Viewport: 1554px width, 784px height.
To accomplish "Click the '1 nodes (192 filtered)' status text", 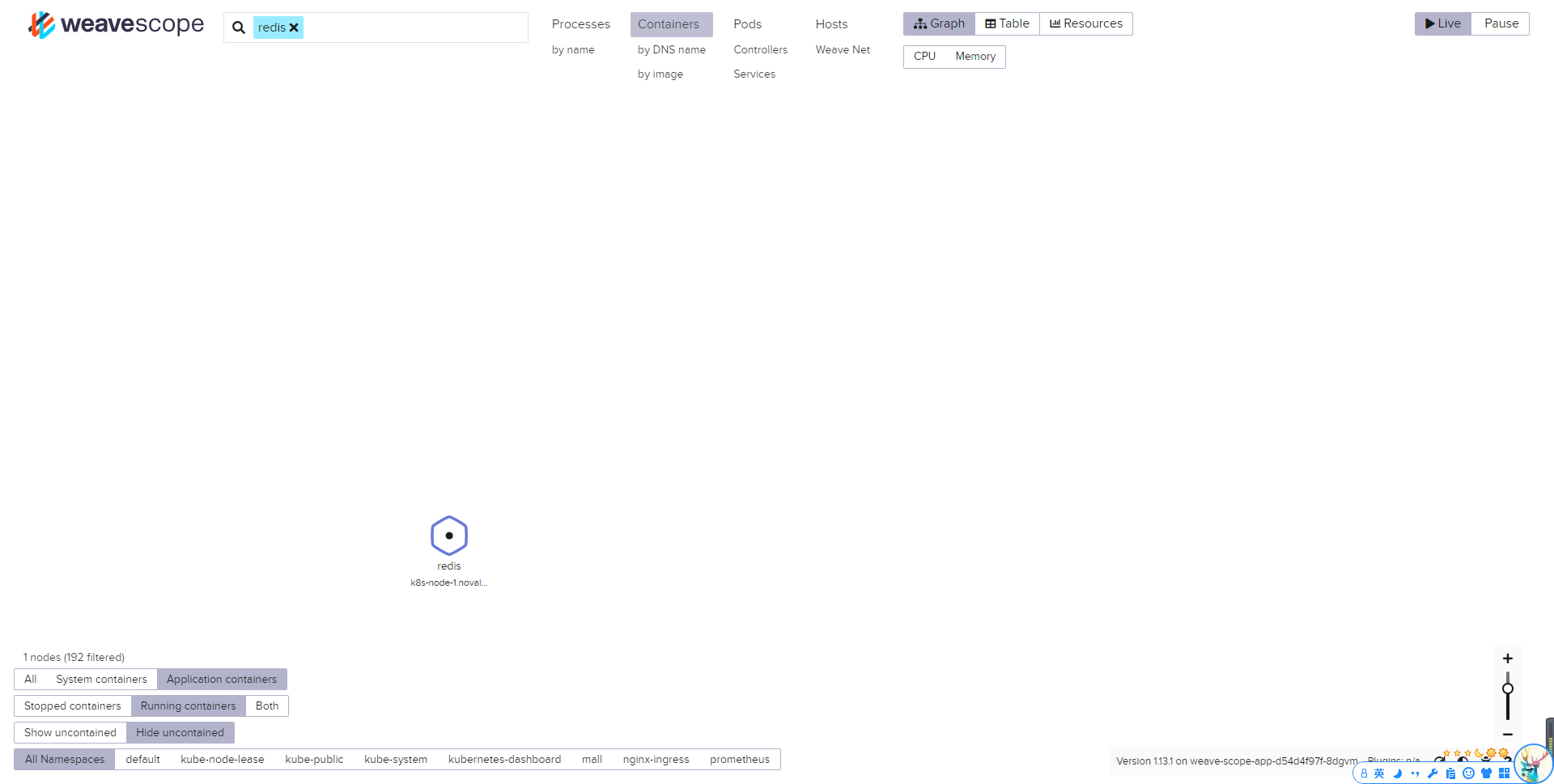I will coord(74,658).
